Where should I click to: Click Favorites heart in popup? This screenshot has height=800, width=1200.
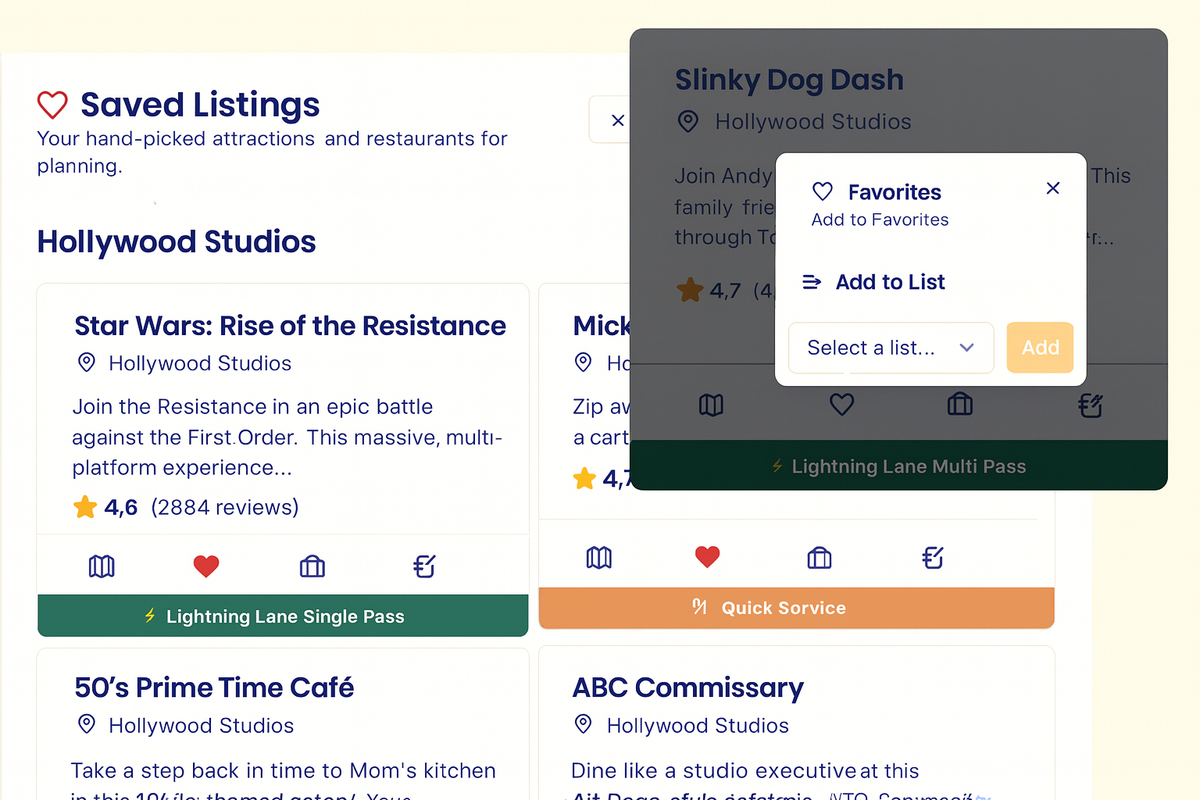pyautogui.click(x=822, y=191)
